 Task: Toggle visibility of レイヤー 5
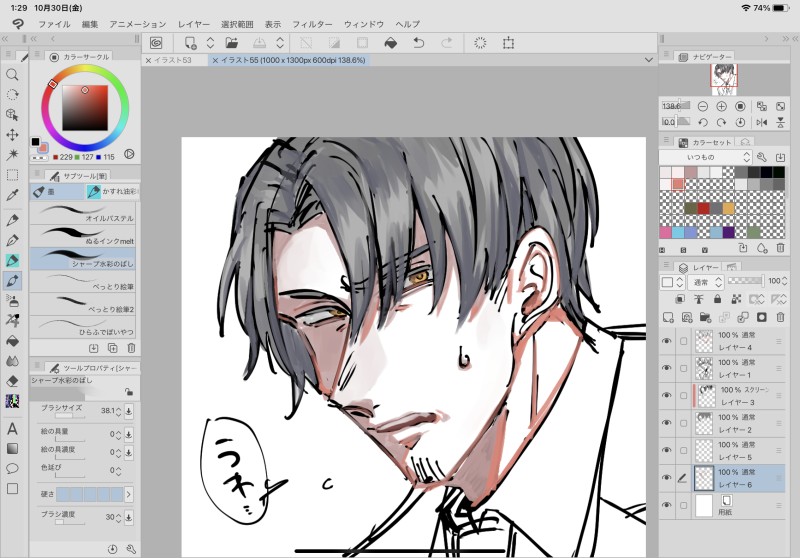(x=666, y=450)
